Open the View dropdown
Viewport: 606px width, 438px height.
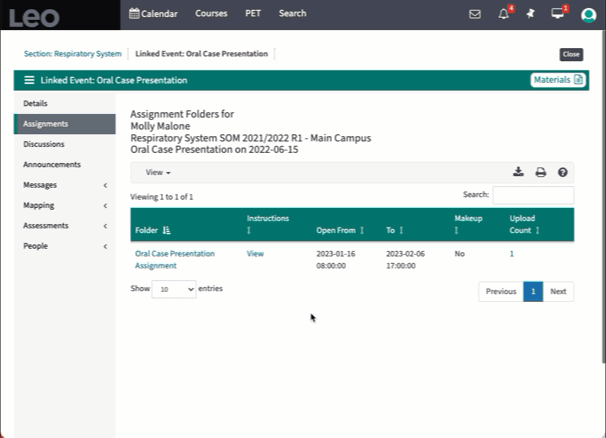coord(158,172)
